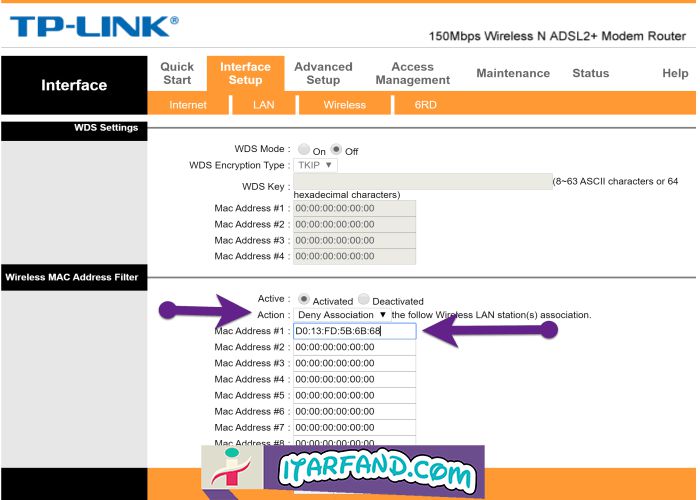Open Access Management tab

click(412, 73)
